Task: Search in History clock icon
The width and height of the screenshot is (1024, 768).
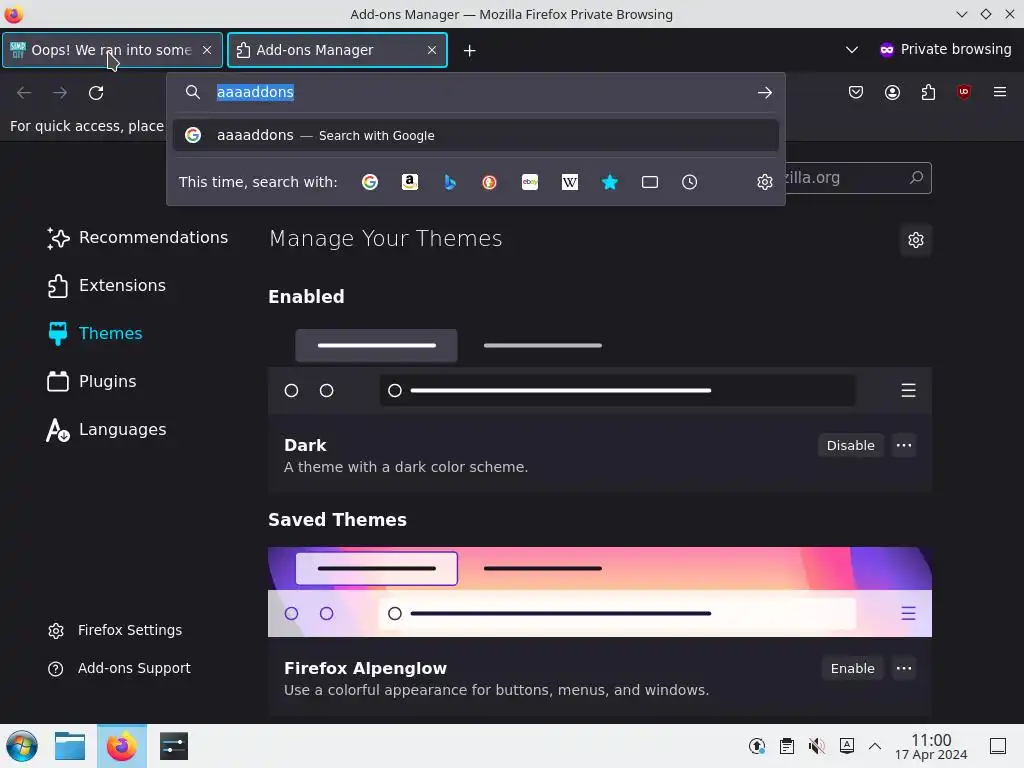Action: [690, 182]
